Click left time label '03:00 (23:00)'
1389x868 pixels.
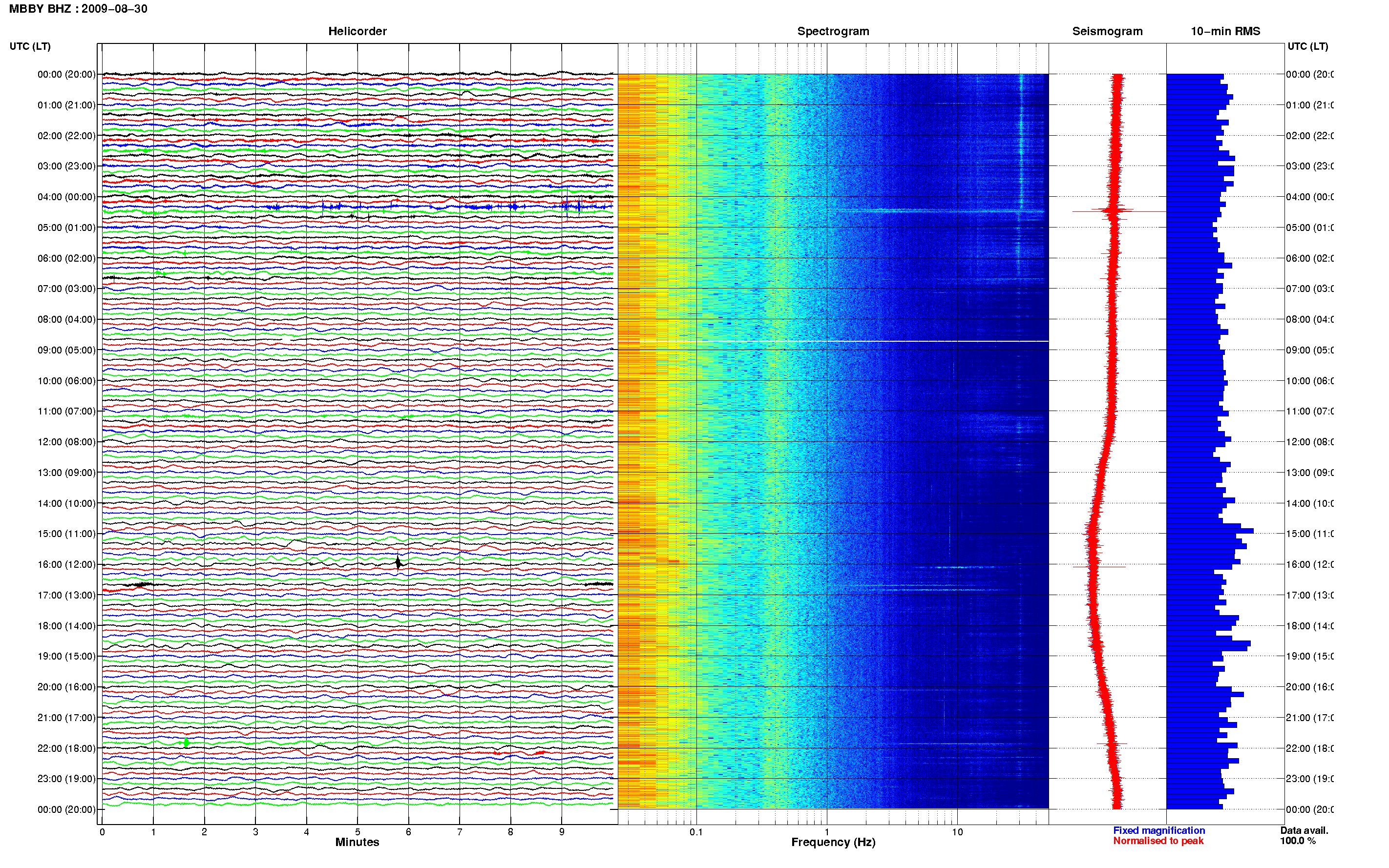pyautogui.click(x=66, y=166)
